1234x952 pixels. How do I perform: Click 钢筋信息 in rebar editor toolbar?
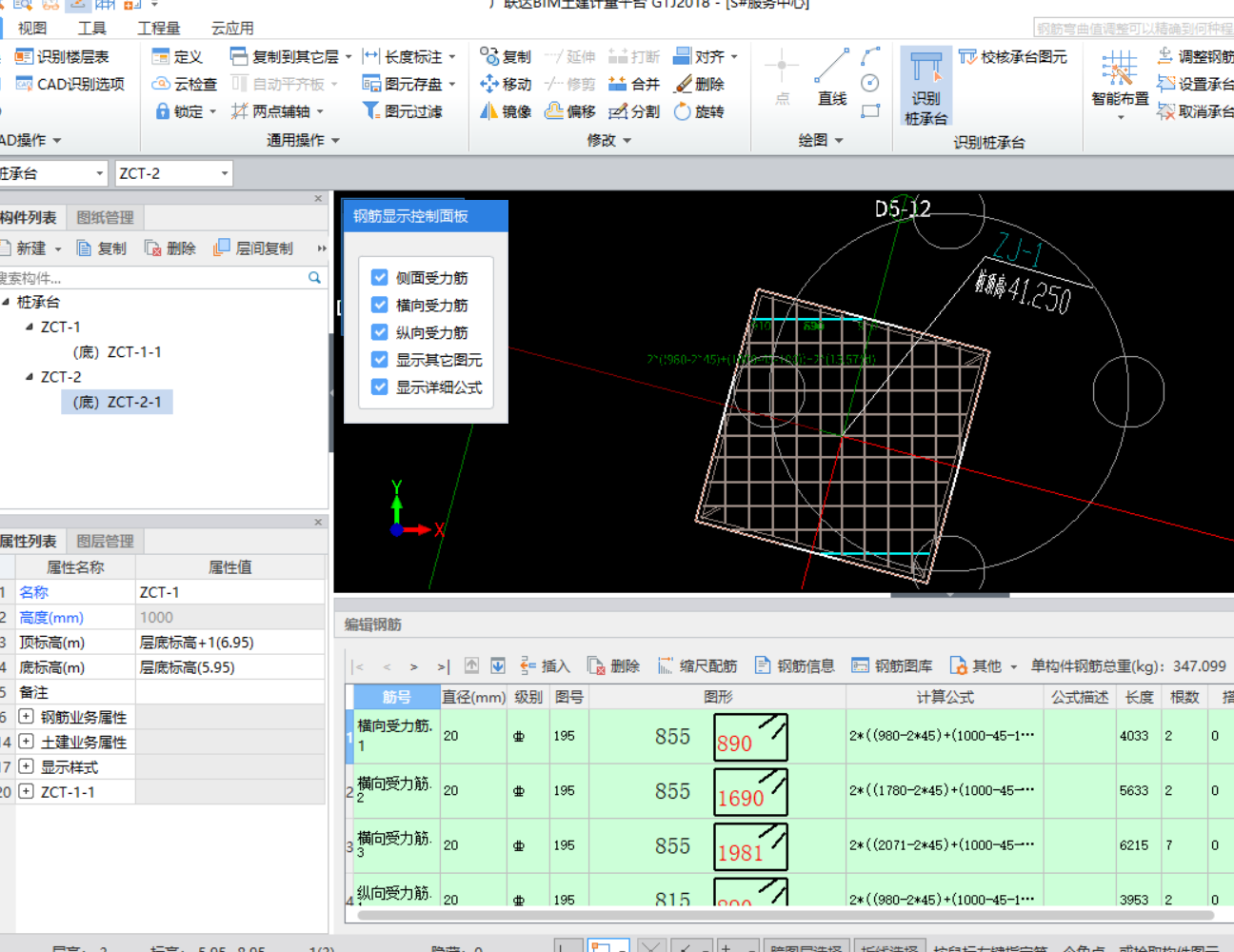[794, 665]
